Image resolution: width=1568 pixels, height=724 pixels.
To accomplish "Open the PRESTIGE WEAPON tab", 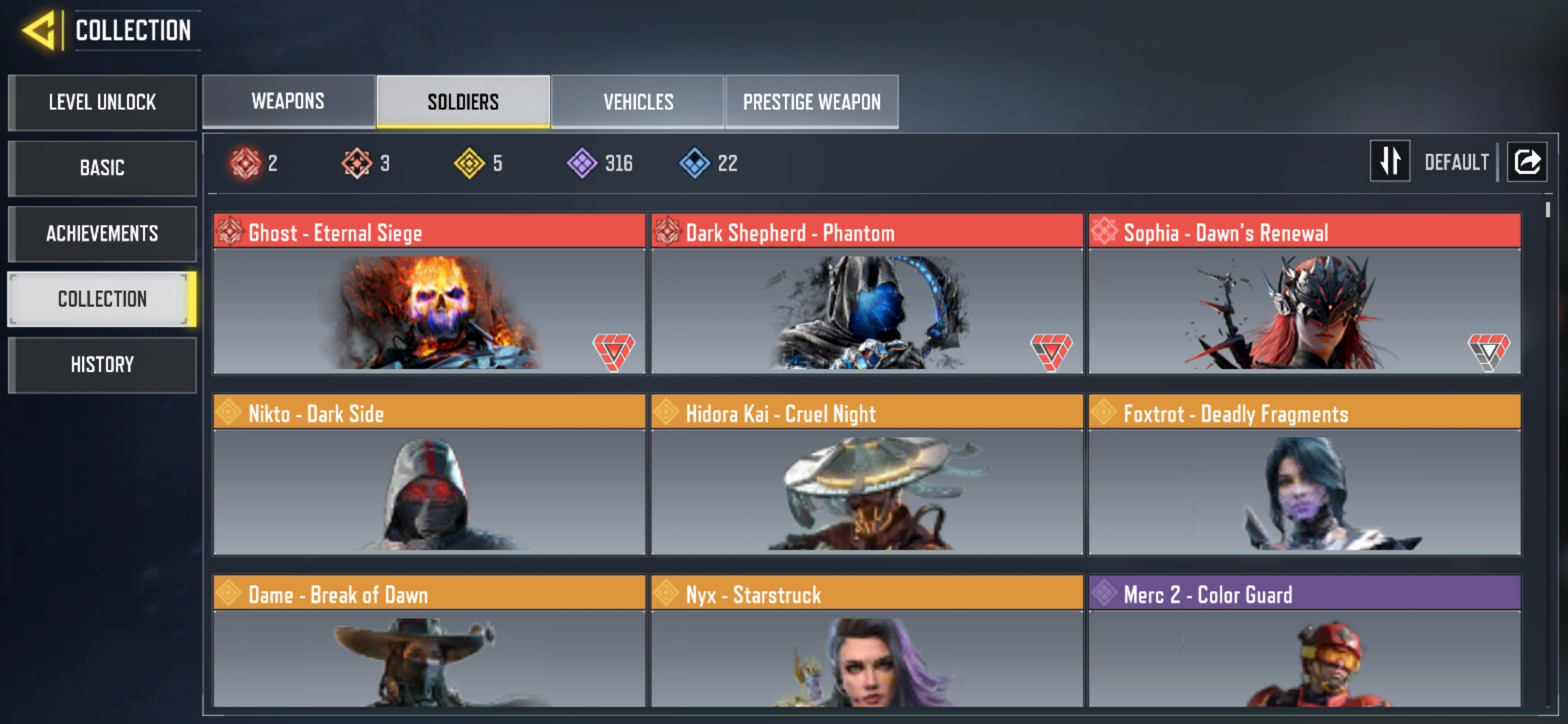I will pyautogui.click(x=811, y=101).
